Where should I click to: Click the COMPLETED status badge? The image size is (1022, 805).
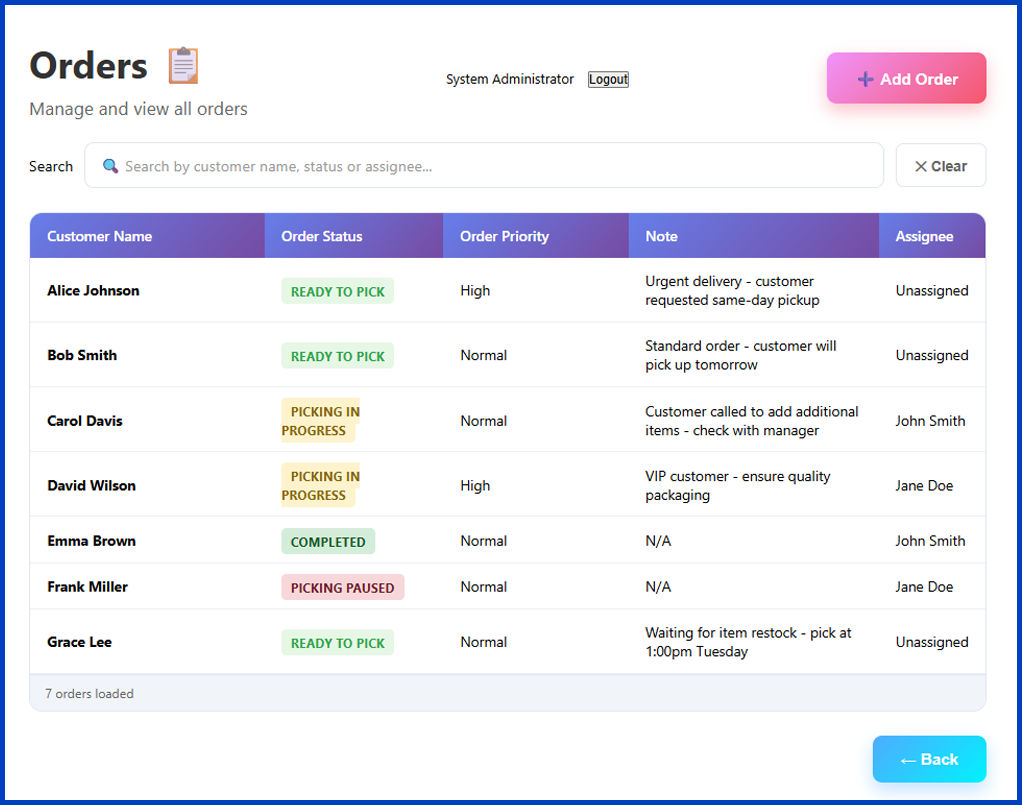pos(328,542)
